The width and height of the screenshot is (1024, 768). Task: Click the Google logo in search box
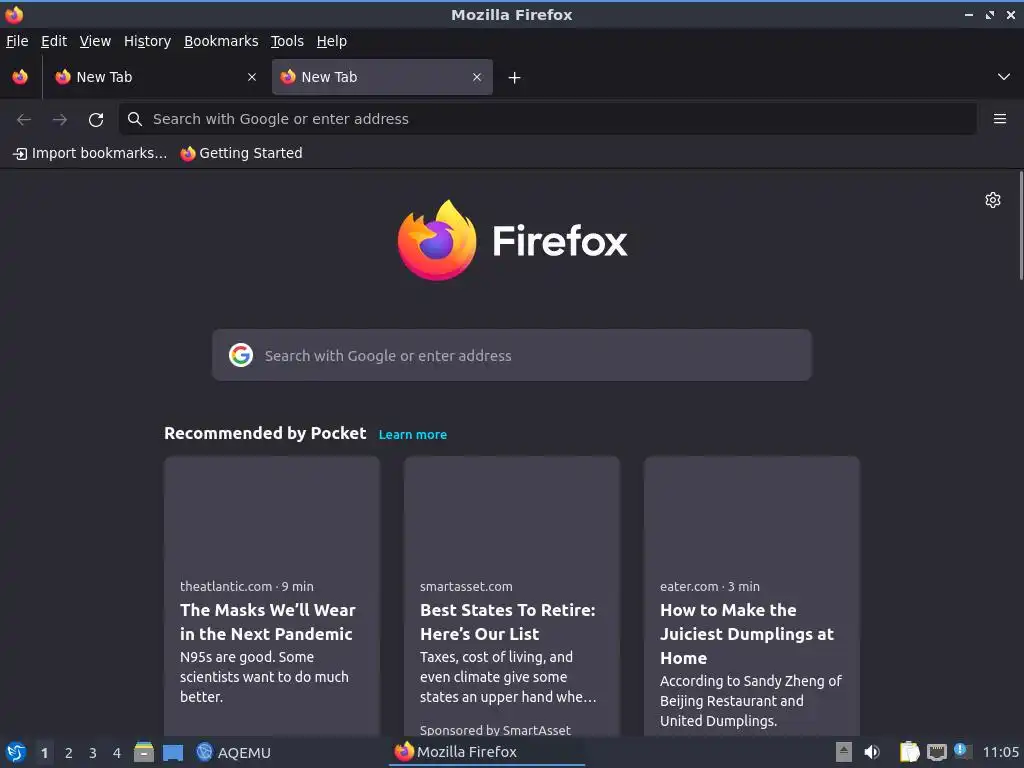[241, 355]
